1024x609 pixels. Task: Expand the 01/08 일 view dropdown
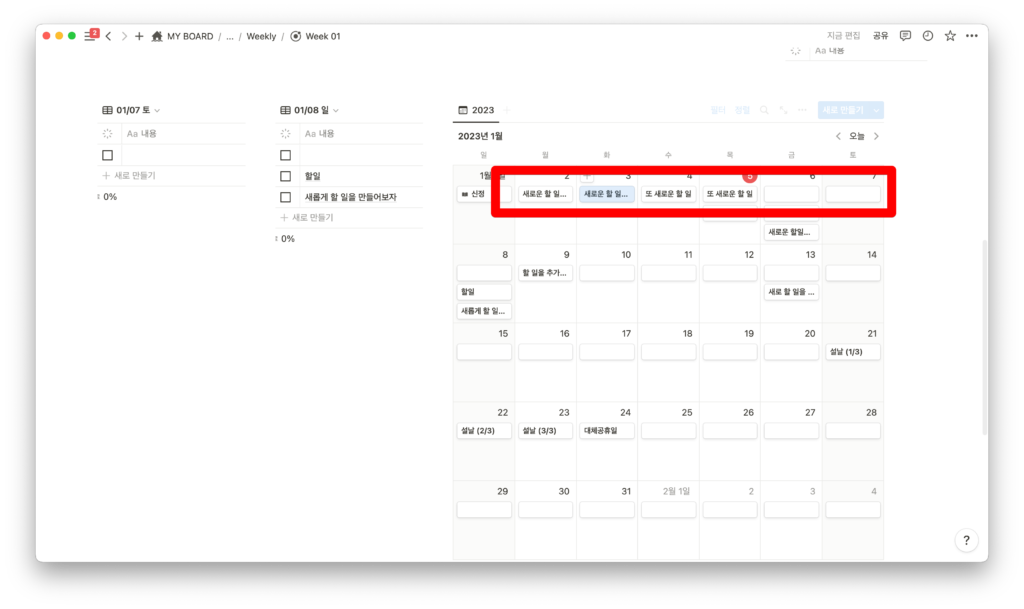[336, 110]
